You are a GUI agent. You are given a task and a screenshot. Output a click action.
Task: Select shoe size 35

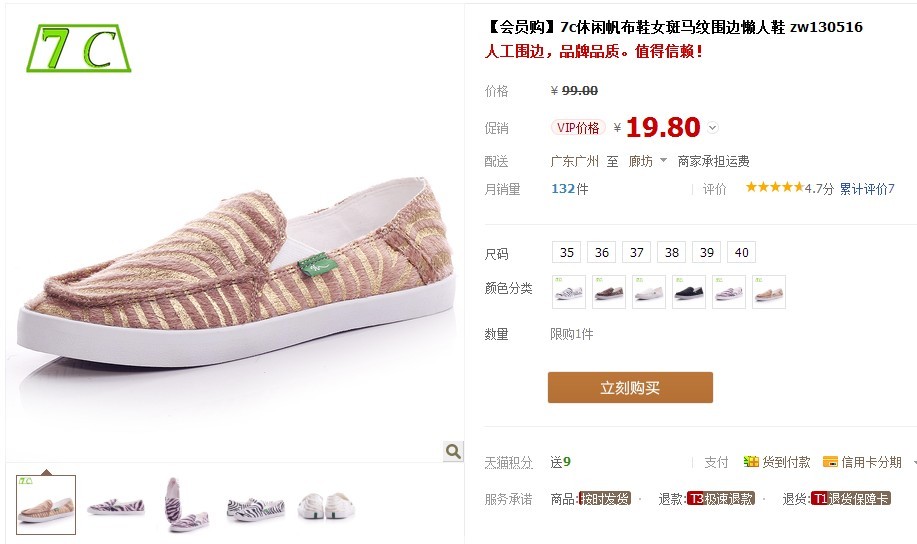click(x=567, y=252)
